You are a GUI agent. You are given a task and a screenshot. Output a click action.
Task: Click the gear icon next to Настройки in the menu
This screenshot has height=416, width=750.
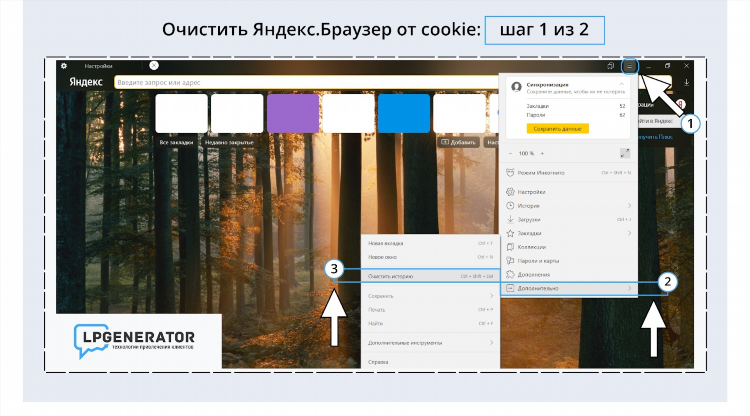click(510, 192)
